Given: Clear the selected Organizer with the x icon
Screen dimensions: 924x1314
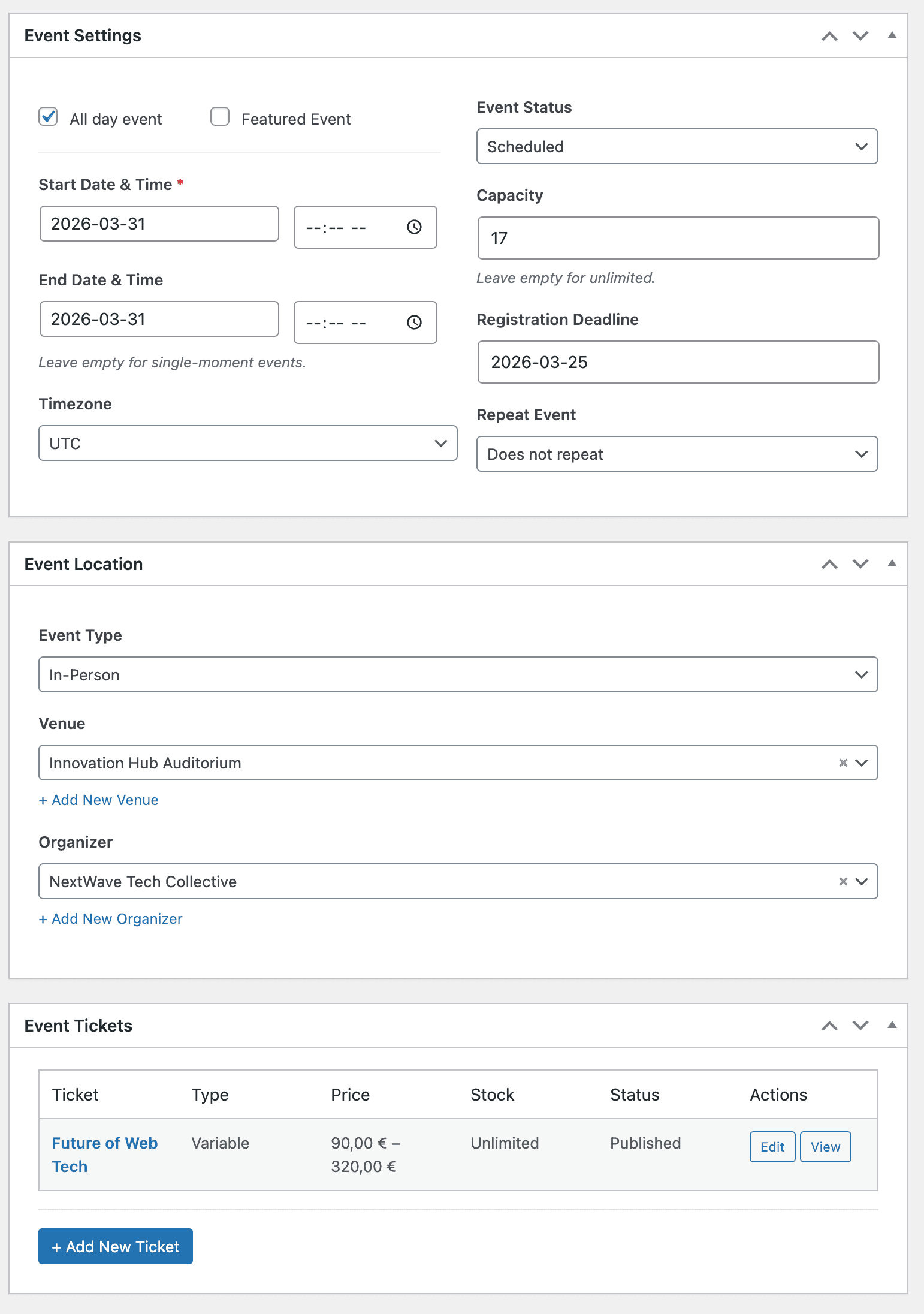Looking at the screenshot, I should (x=843, y=881).
